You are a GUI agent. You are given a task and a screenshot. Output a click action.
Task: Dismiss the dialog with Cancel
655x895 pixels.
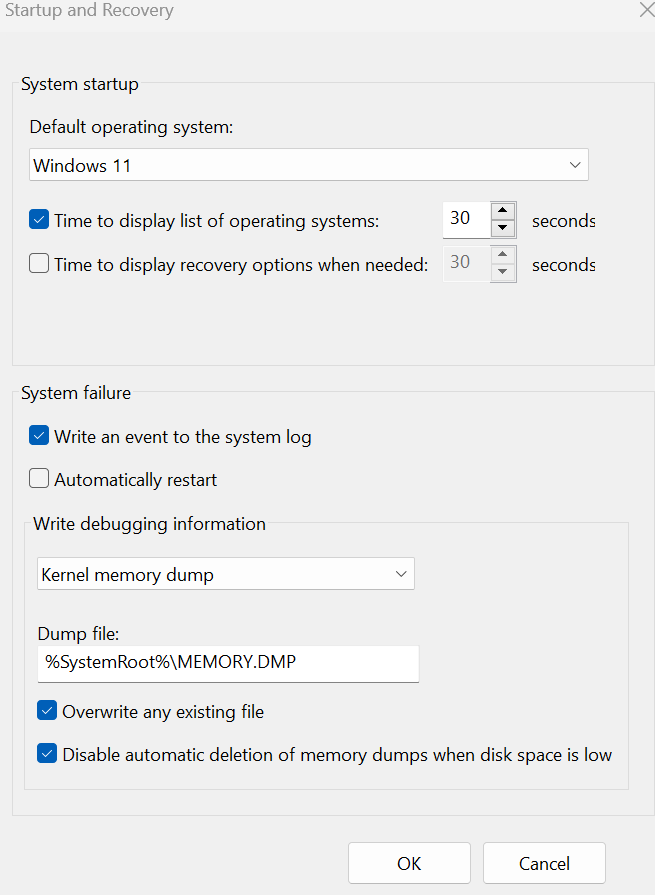pos(544,863)
